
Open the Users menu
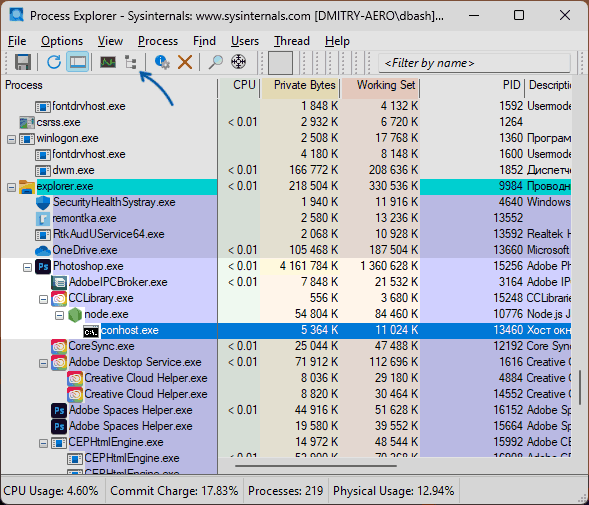coord(245,41)
